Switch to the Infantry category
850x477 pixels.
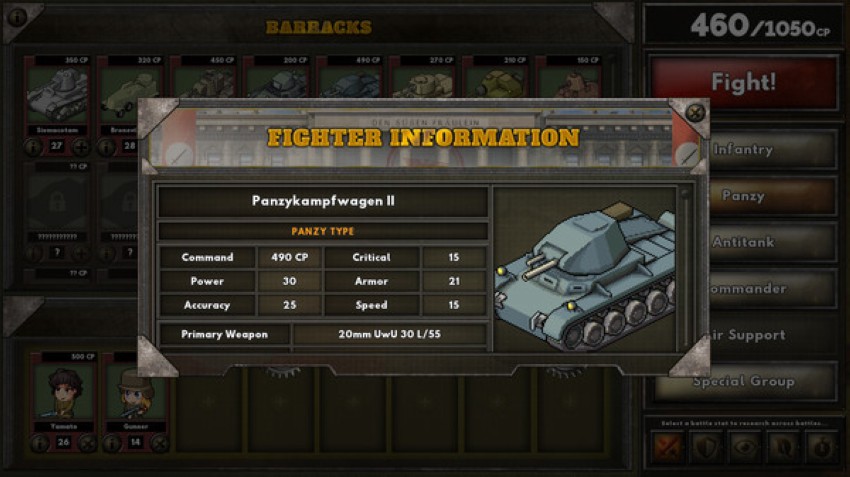click(x=772, y=149)
